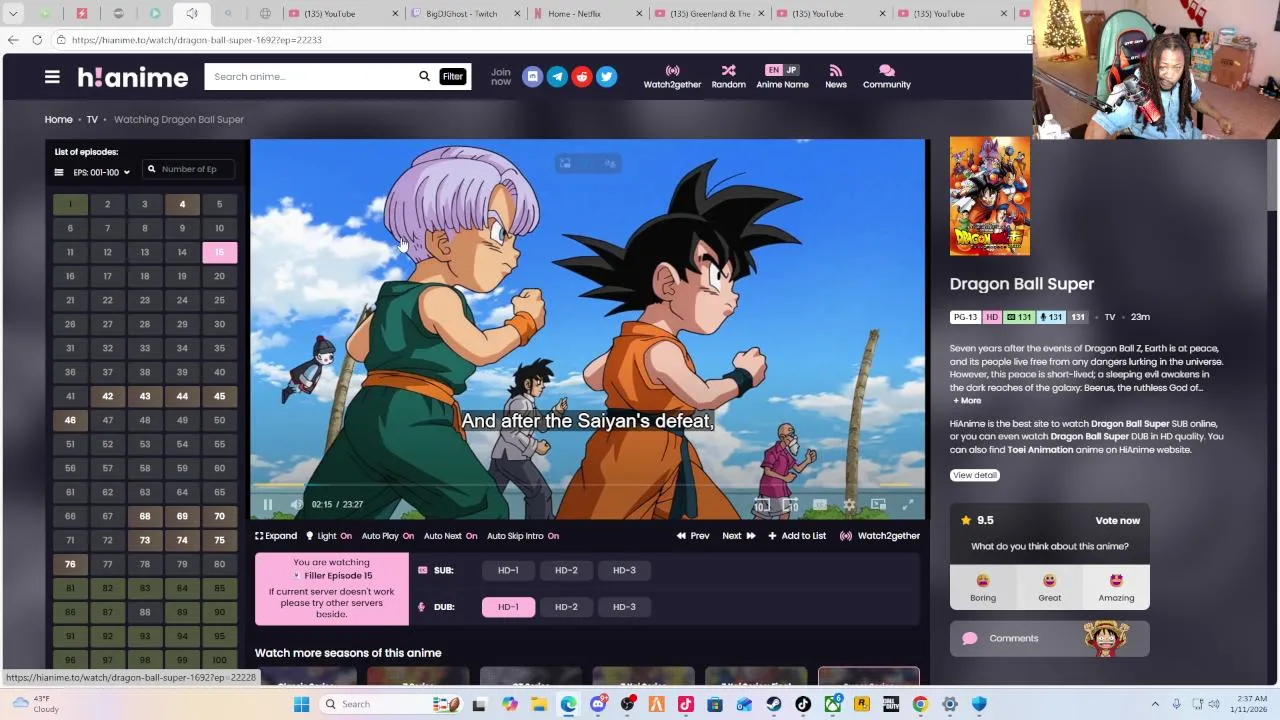The height and width of the screenshot is (720, 1280).
Task: Open TikTok from the taskbar
Action: click(803, 704)
